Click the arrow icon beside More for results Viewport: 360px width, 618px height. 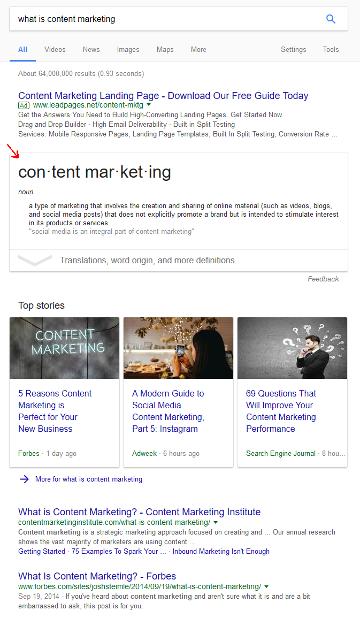click(x=24, y=479)
